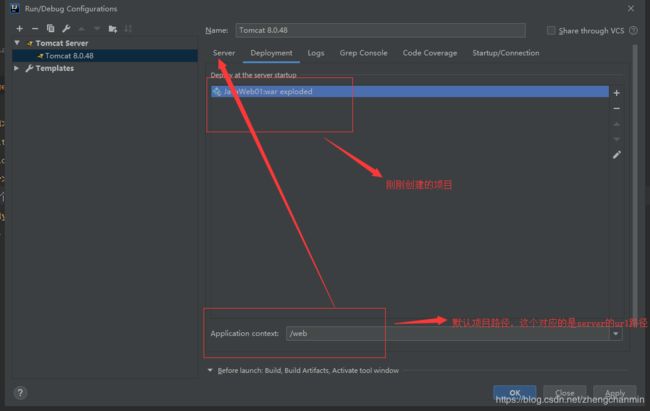Switch to the Deployment tab
The width and height of the screenshot is (650, 411).
(x=271, y=53)
